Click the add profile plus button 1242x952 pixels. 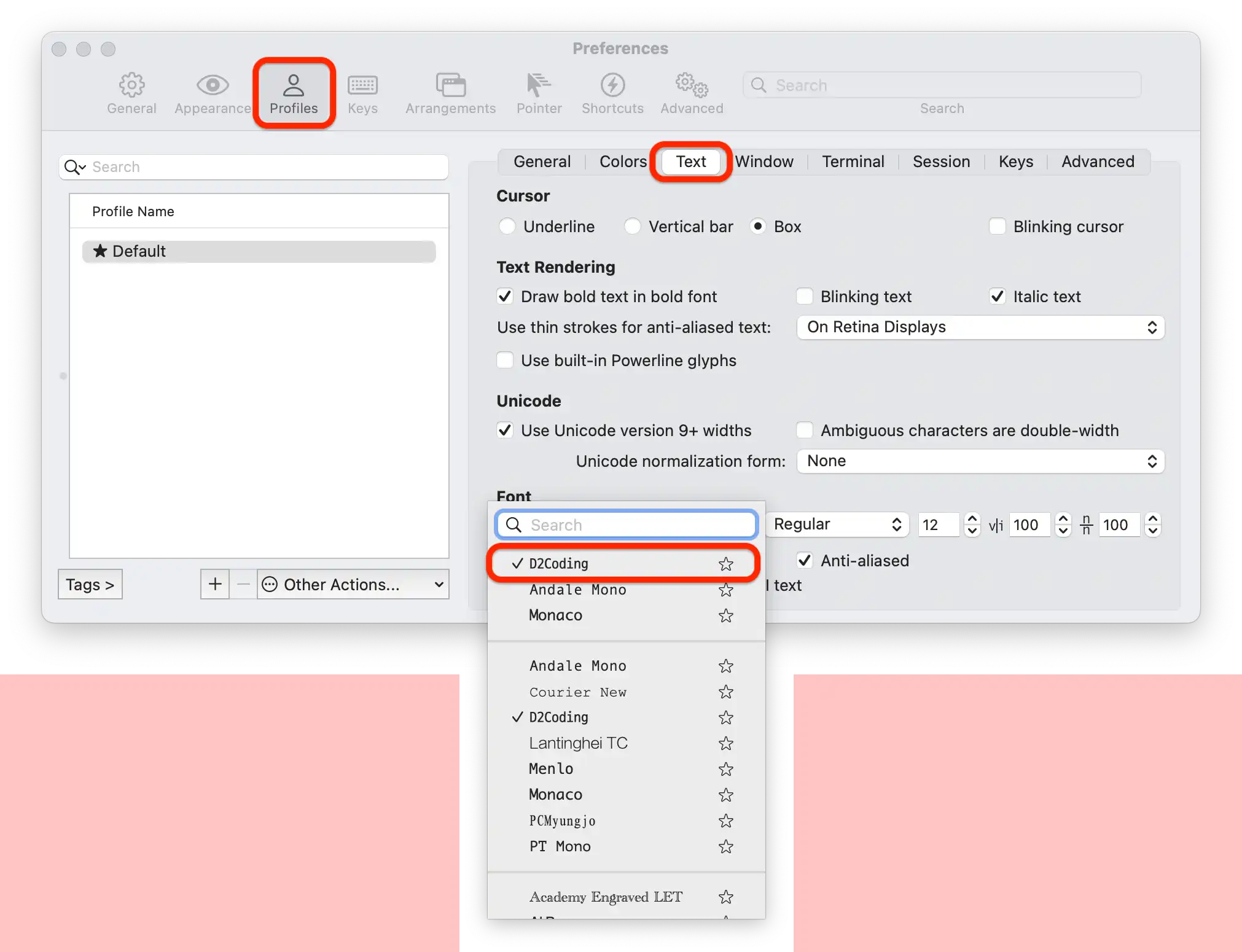point(215,584)
